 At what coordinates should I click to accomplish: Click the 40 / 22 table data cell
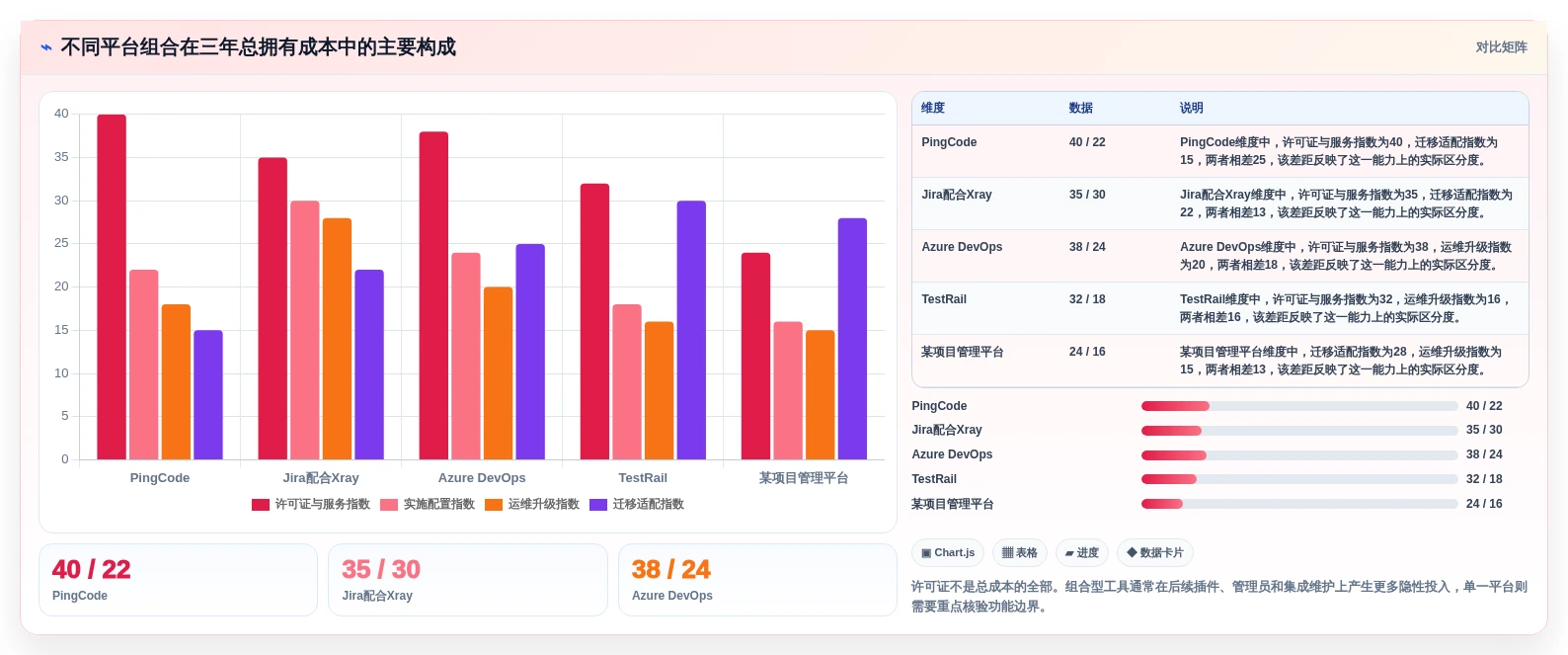tap(1087, 142)
